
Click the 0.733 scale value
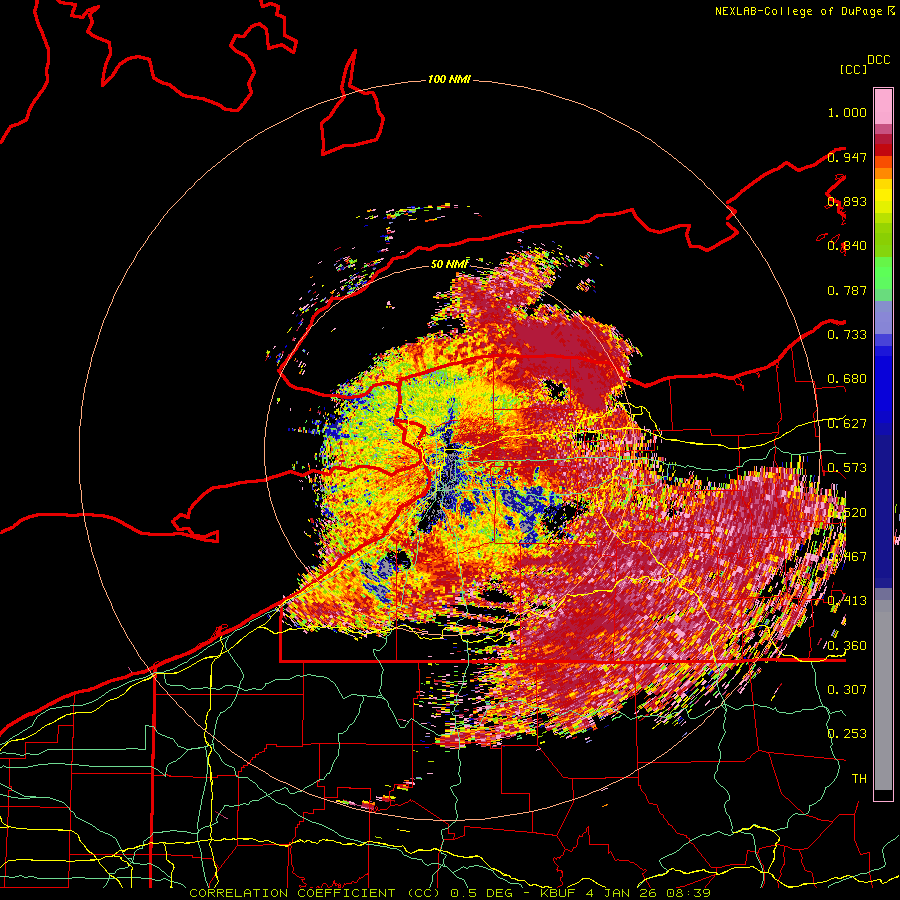847,335
